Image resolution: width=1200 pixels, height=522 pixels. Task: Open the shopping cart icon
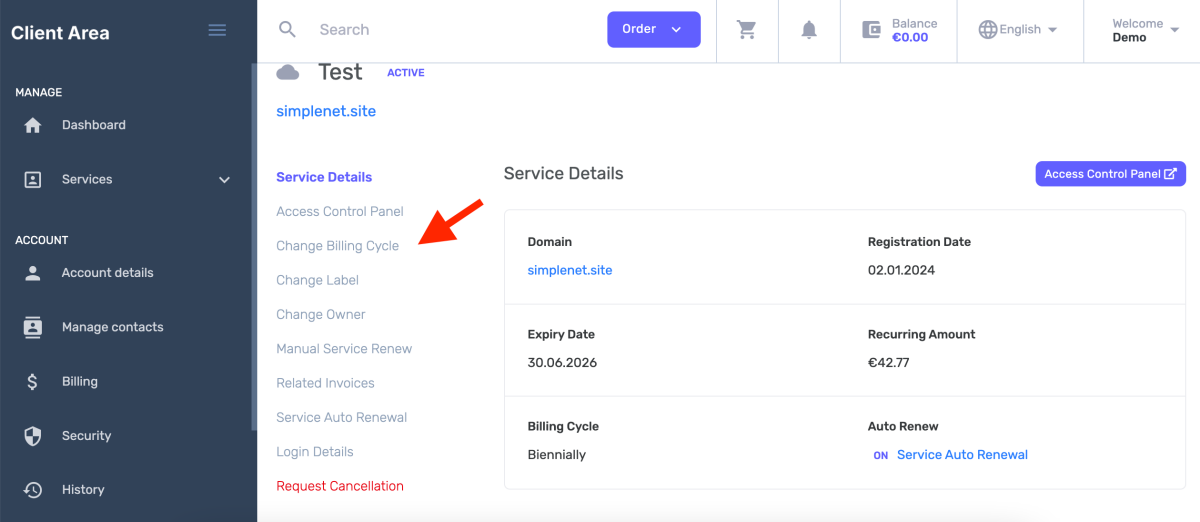[x=746, y=30]
